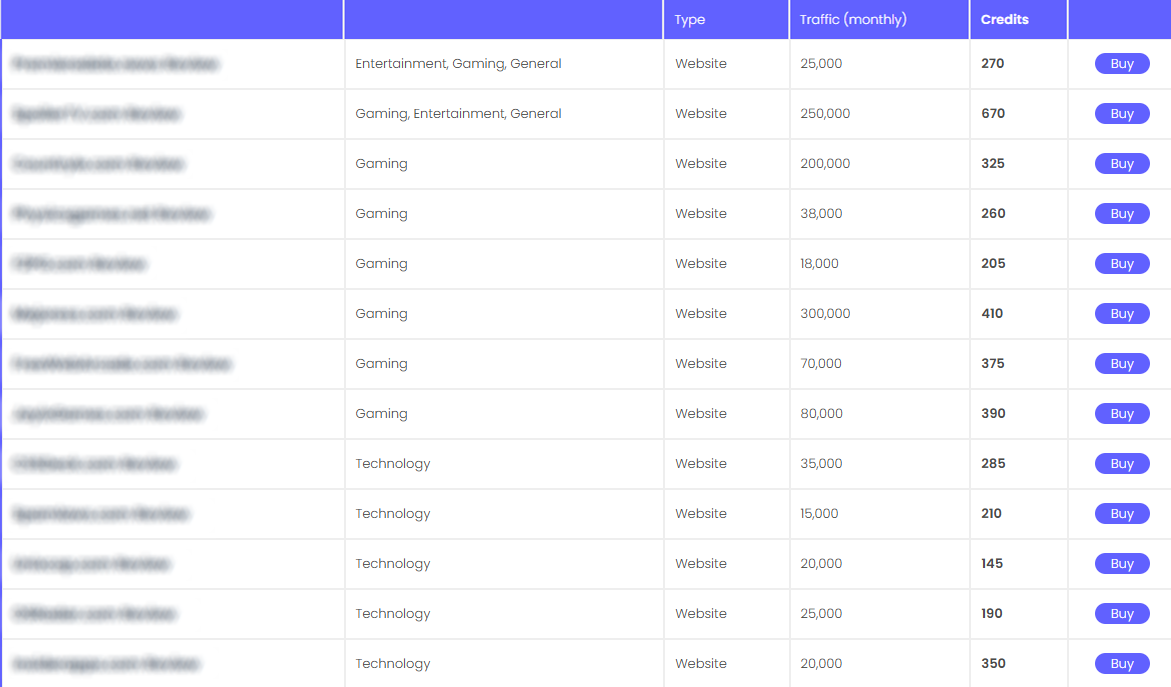Select the Type column header
This screenshot has height=687, width=1171.
click(690, 20)
